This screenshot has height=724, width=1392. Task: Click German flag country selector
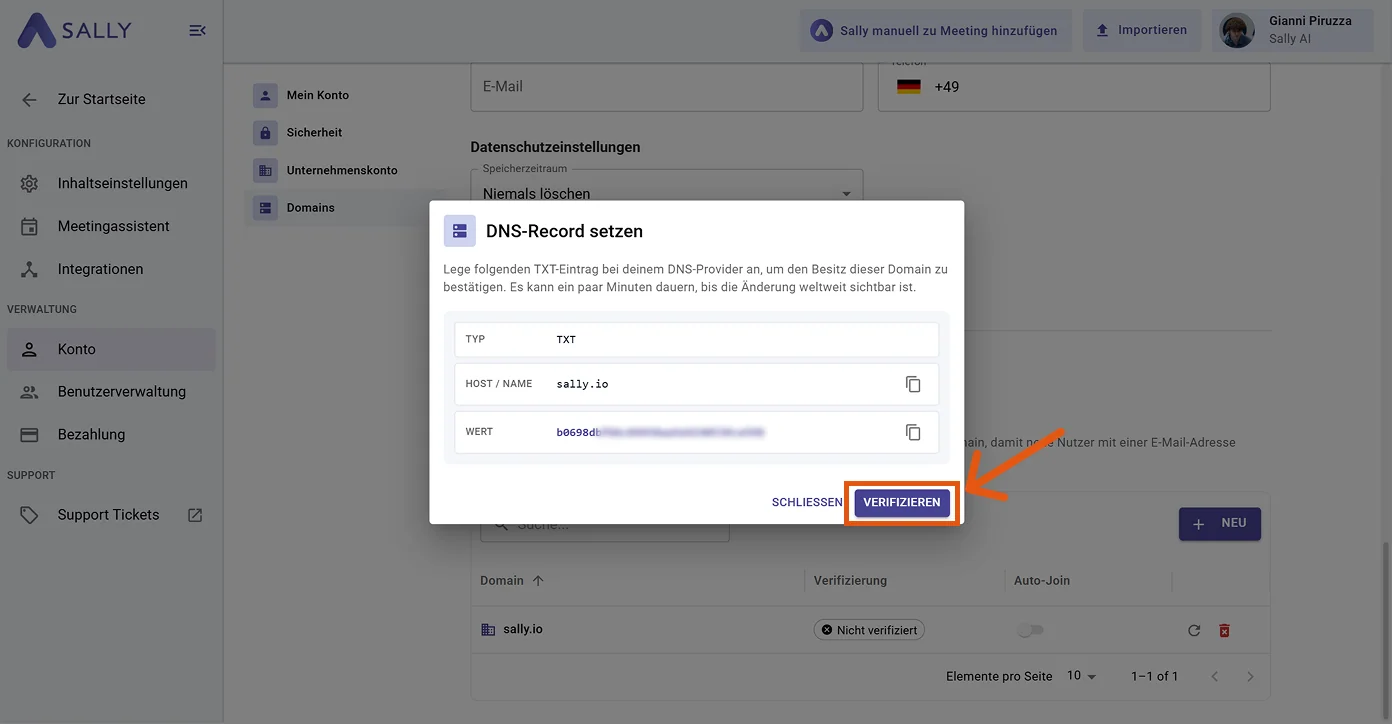(909, 87)
